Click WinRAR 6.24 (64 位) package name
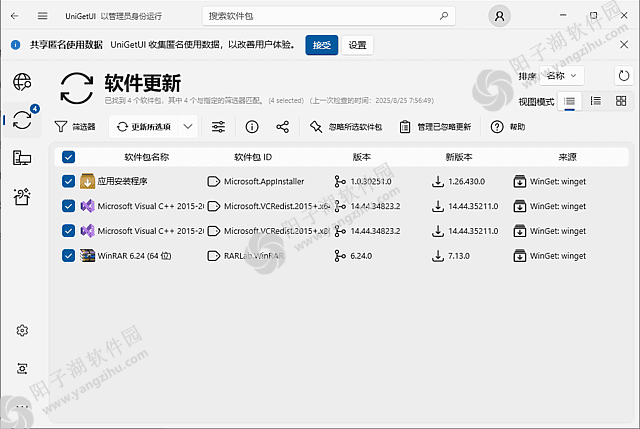 134,256
